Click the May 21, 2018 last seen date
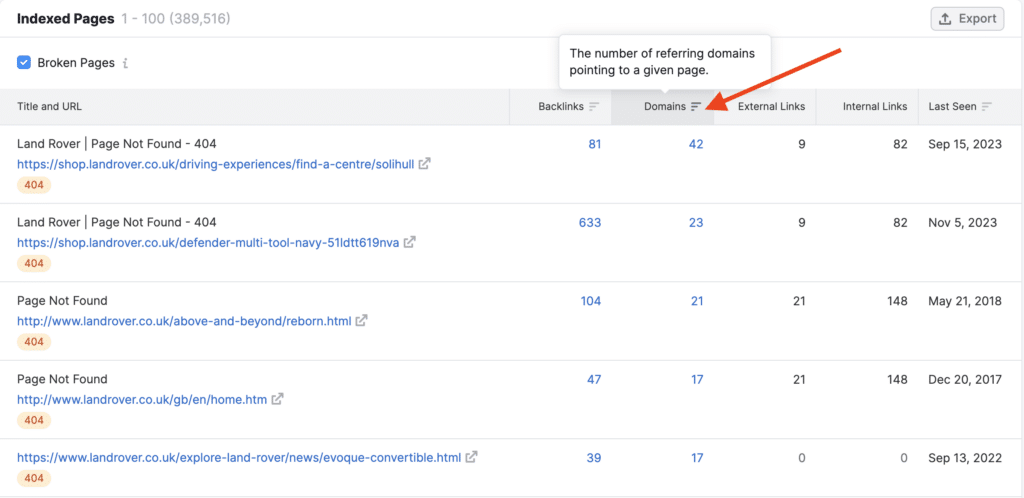 tap(965, 301)
